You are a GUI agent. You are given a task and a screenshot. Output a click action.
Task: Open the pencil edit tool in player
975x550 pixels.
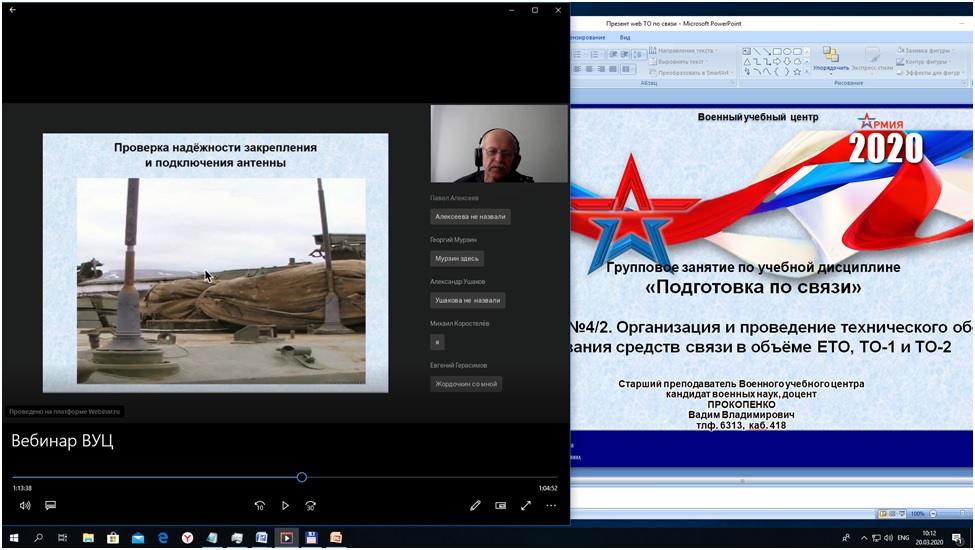coord(475,506)
